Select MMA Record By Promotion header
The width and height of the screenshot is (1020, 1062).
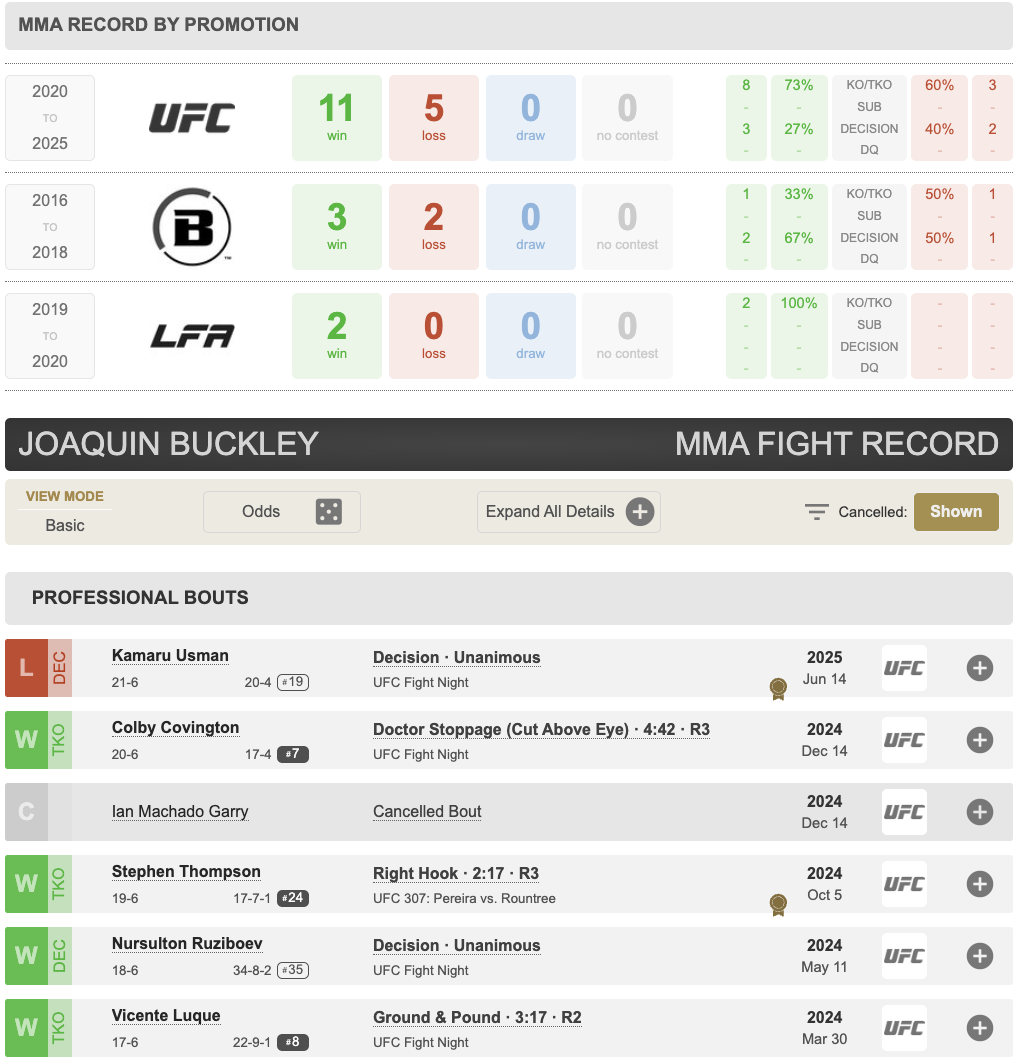(x=158, y=25)
